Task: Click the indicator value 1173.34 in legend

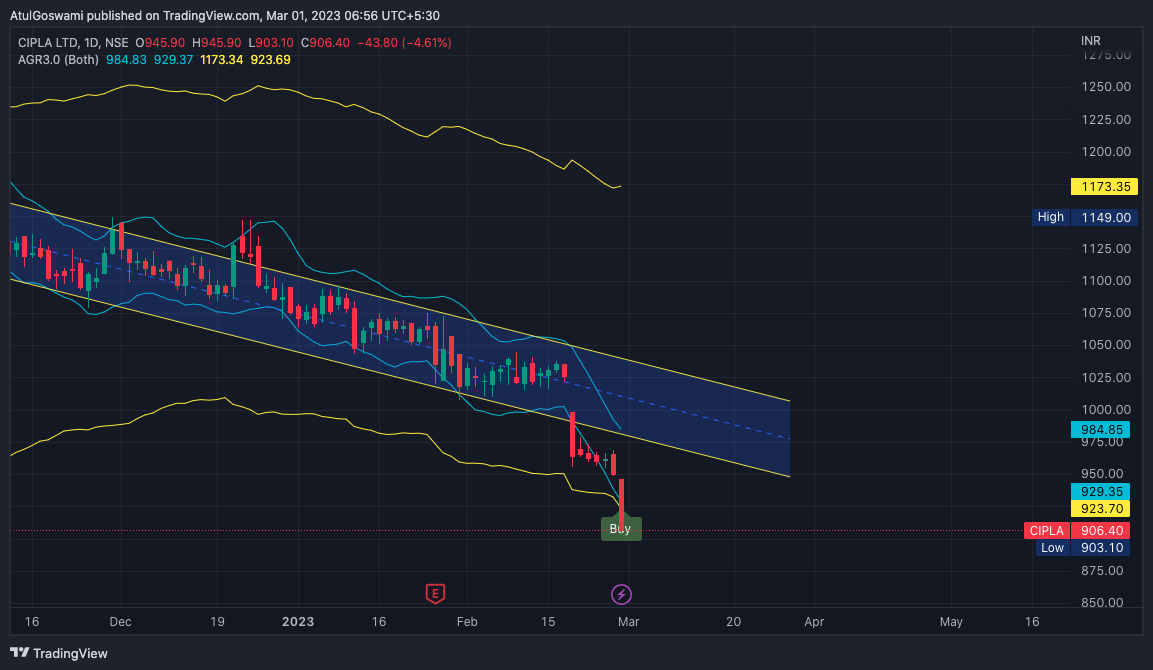Action: (x=221, y=60)
